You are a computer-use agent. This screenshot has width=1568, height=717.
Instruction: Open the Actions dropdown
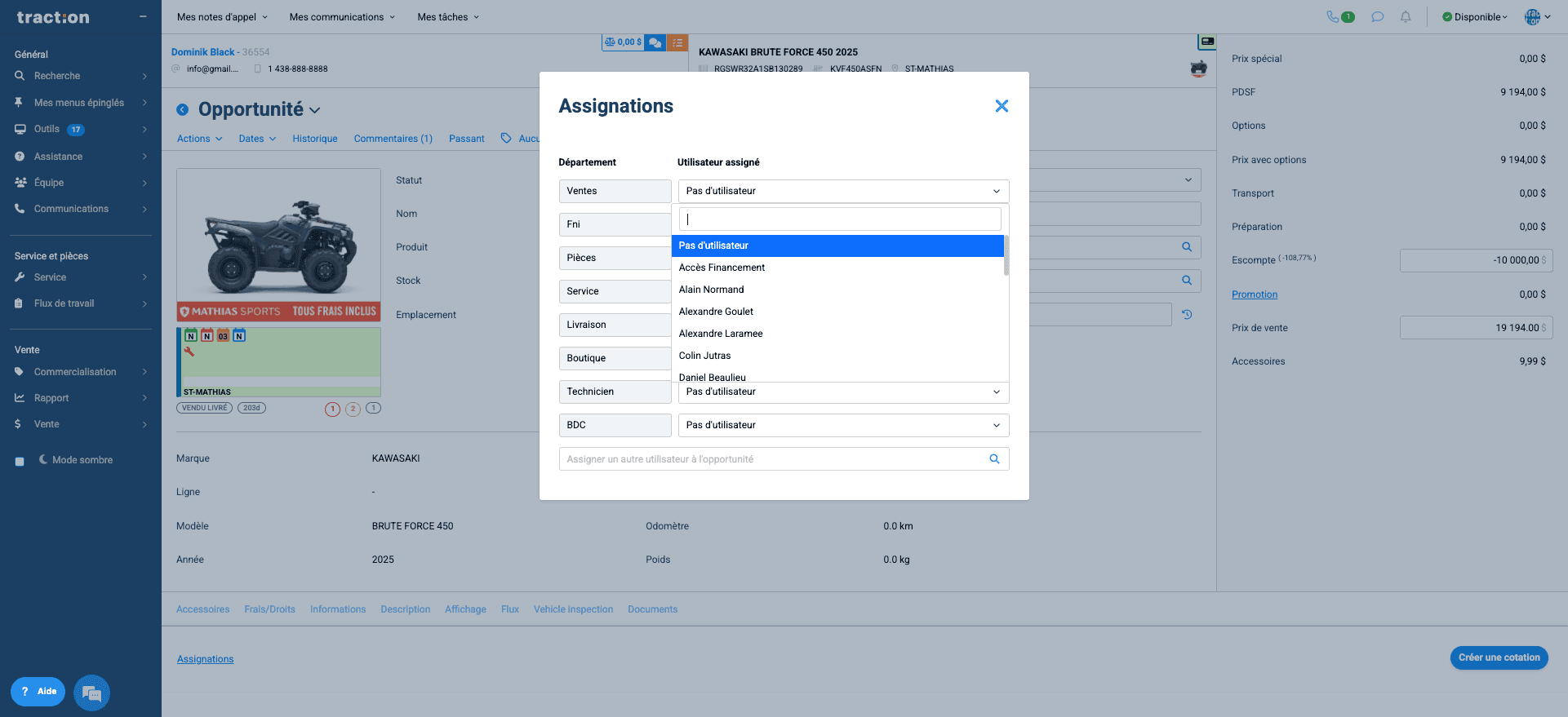tap(200, 139)
